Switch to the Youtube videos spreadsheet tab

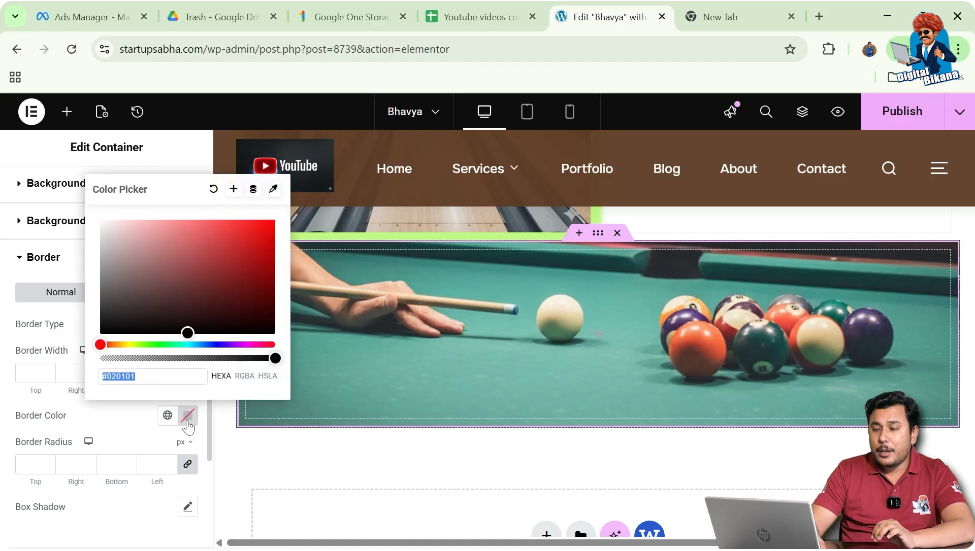pos(481,17)
